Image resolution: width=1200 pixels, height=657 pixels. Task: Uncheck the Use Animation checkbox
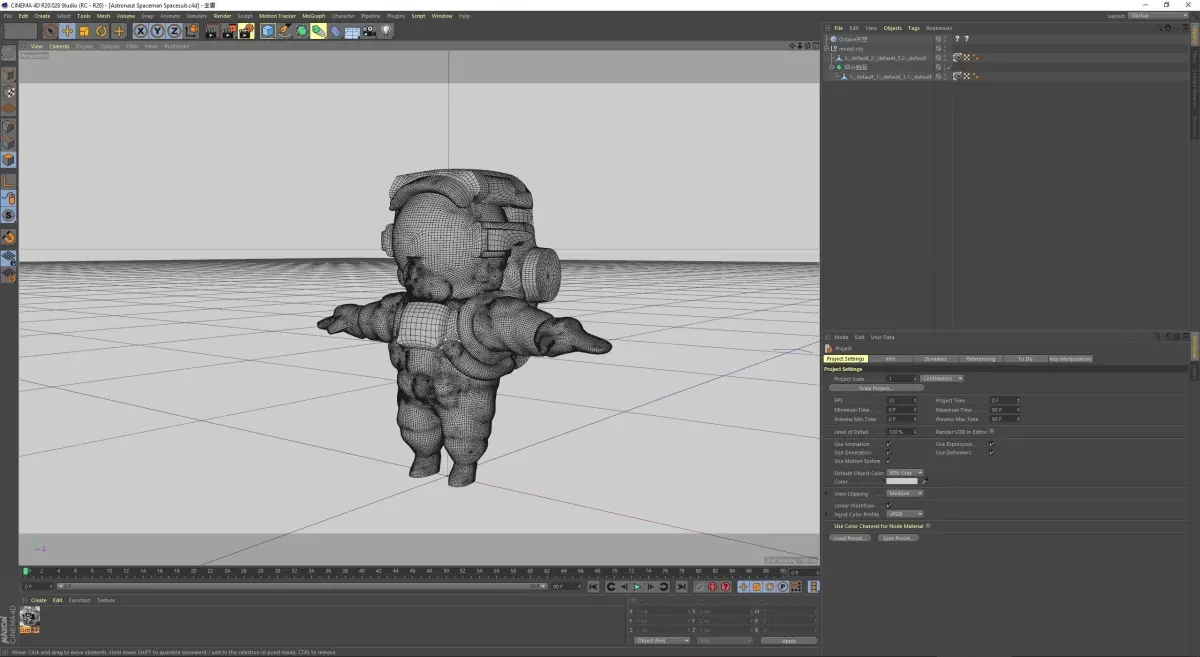coord(888,444)
